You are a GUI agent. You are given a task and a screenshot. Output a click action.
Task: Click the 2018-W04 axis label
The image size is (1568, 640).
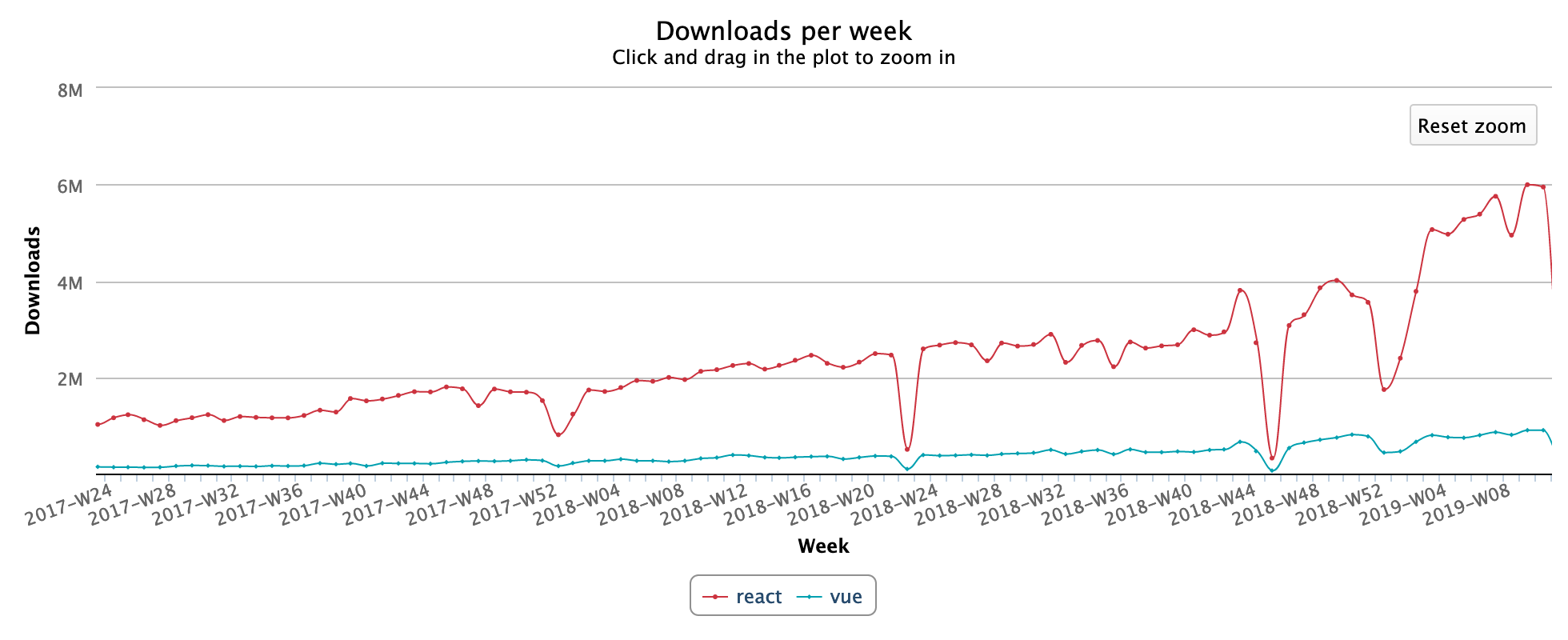(577, 505)
